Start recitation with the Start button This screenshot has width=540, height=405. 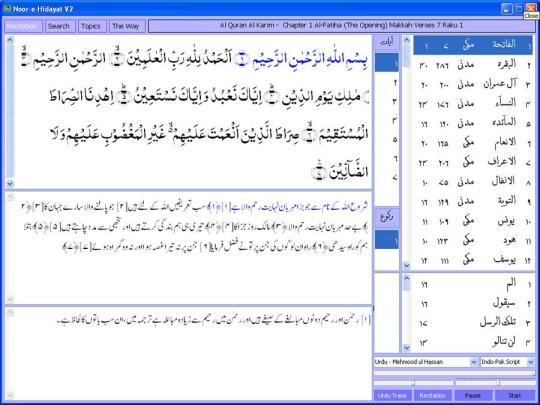[x=515, y=395]
